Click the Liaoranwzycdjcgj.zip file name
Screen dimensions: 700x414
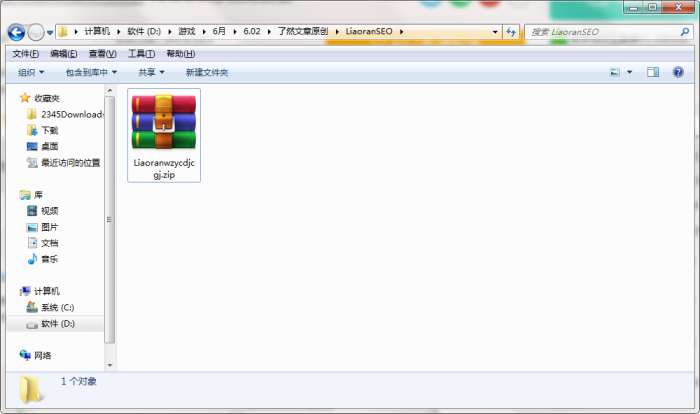[x=164, y=169]
